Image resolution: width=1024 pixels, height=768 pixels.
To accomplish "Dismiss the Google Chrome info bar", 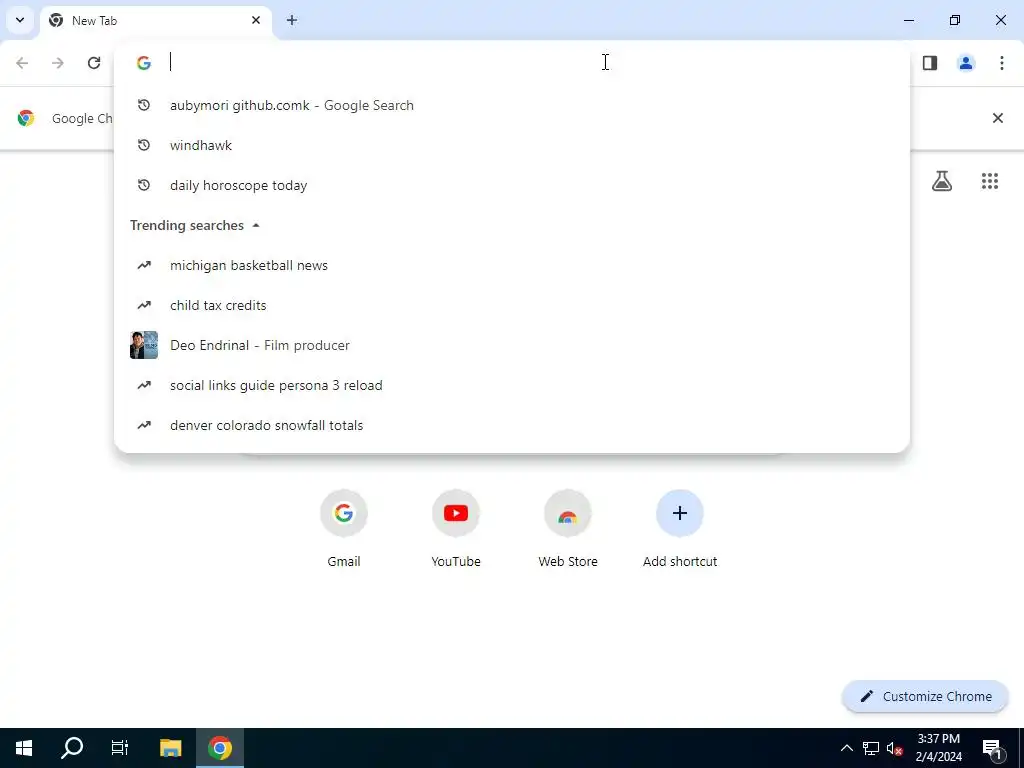I will click(998, 118).
